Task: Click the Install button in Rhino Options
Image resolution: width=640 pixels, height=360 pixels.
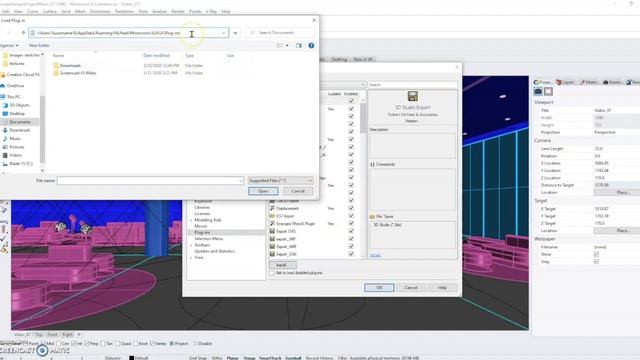Action: click(x=282, y=265)
